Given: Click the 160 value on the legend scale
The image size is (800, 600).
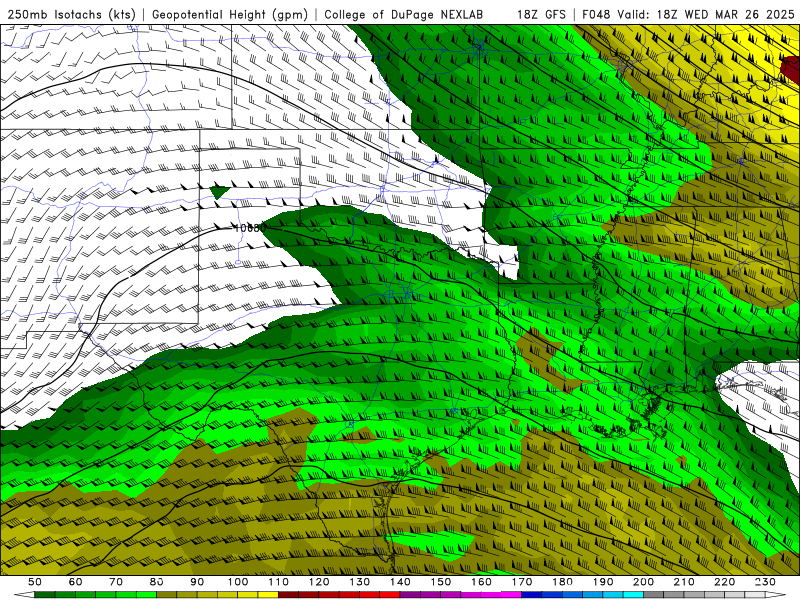Looking at the screenshot, I should [481, 582].
